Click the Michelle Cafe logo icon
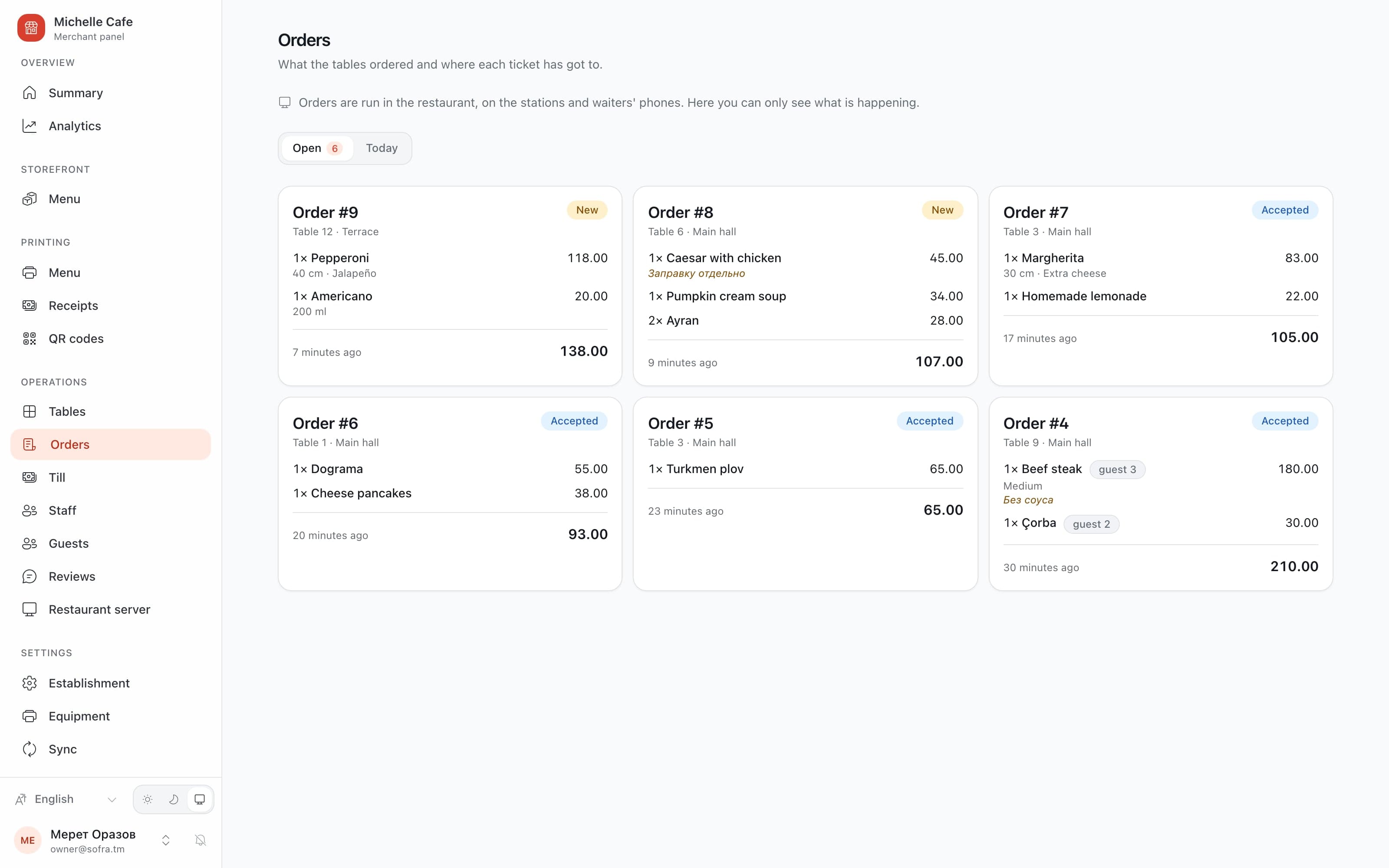This screenshot has width=1389, height=868. [x=31, y=28]
